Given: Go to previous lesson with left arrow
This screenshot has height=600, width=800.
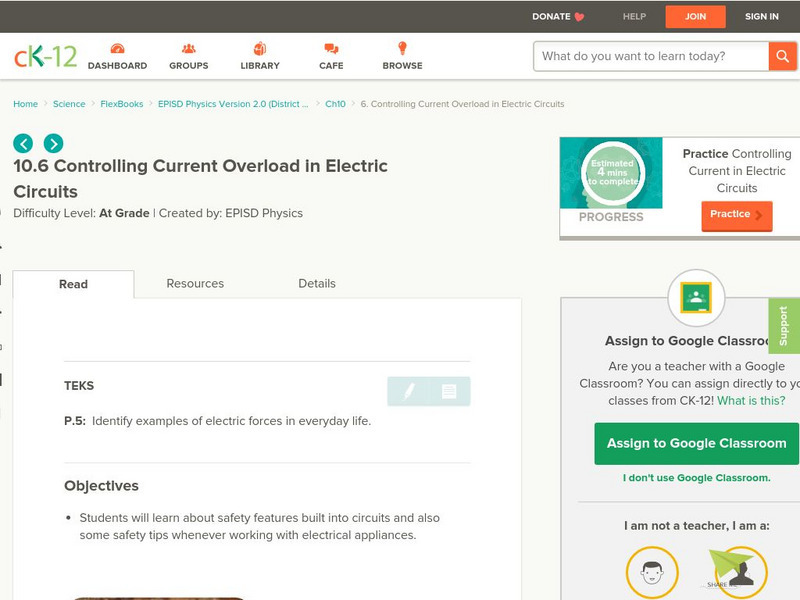Looking at the screenshot, I should 23,143.
